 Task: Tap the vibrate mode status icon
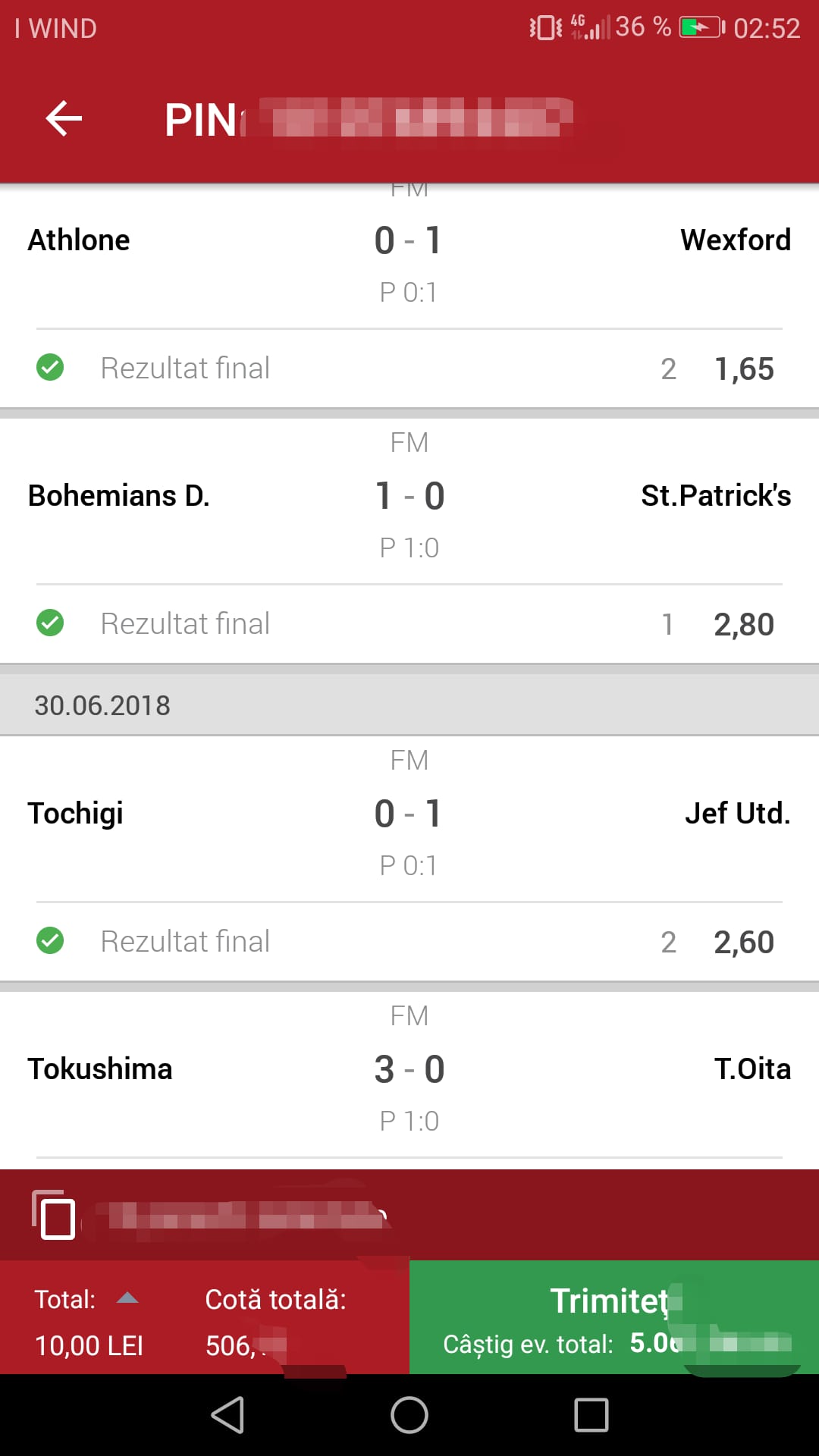[545, 28]
